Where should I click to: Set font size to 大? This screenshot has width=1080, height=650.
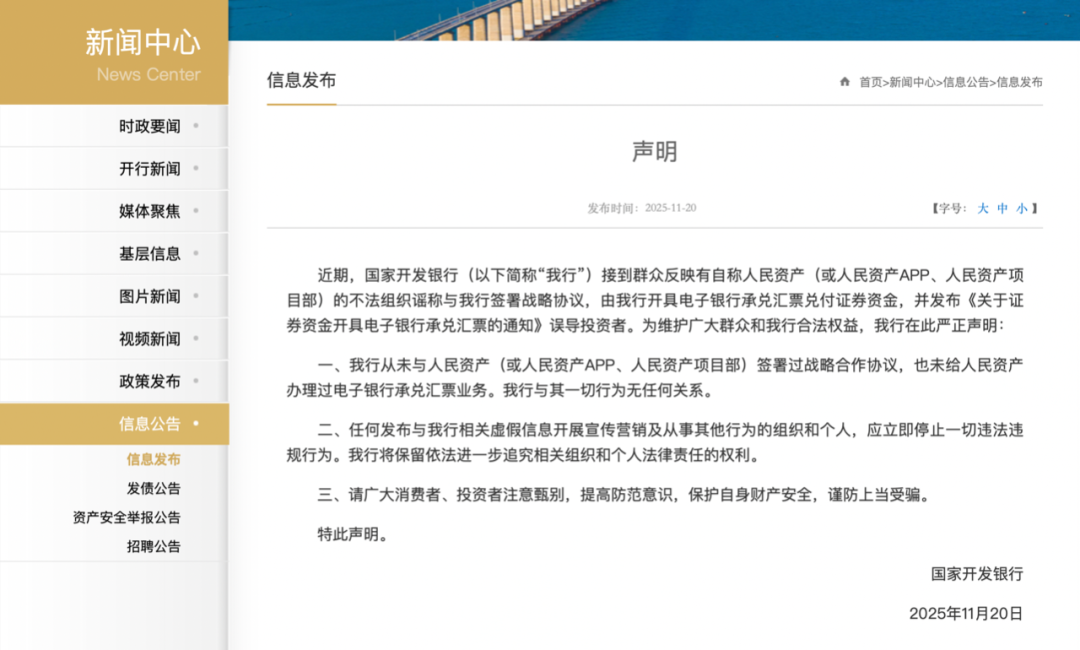point(983,208)
